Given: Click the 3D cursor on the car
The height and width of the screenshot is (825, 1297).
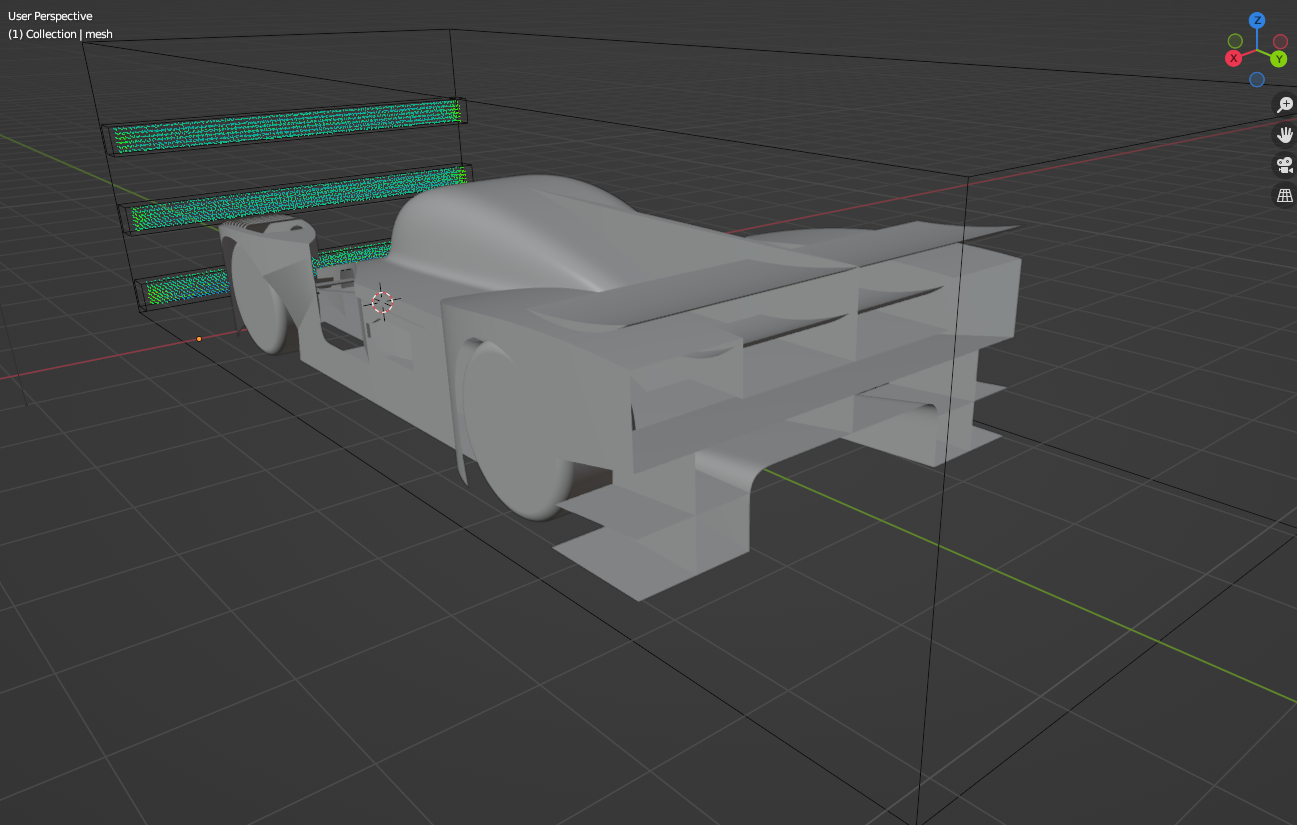Looking at the screenshot, I should pyautogui.click(x=383, y=302).
